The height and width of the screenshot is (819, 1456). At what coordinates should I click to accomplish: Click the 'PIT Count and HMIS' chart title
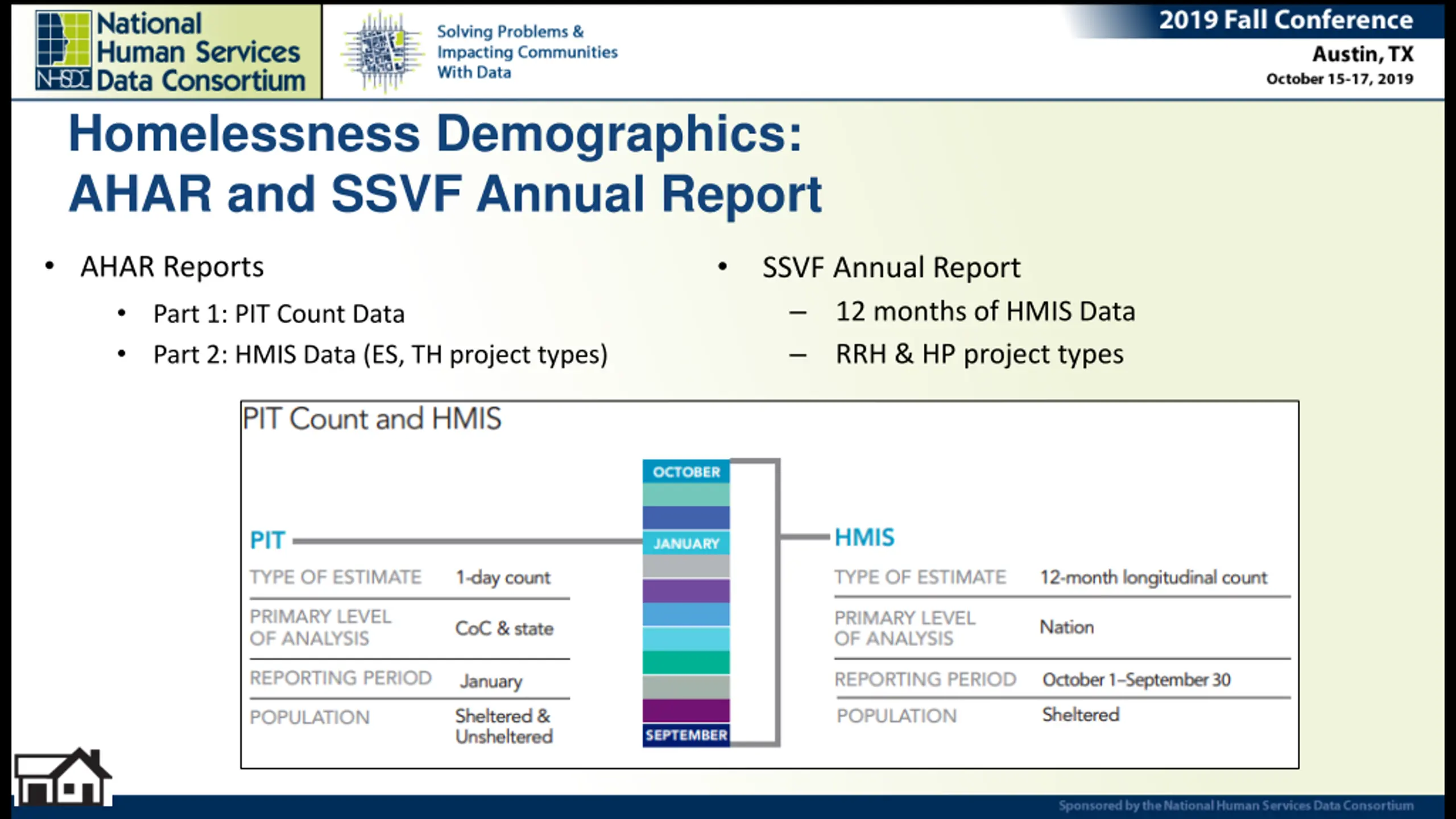tap(372, 419)
